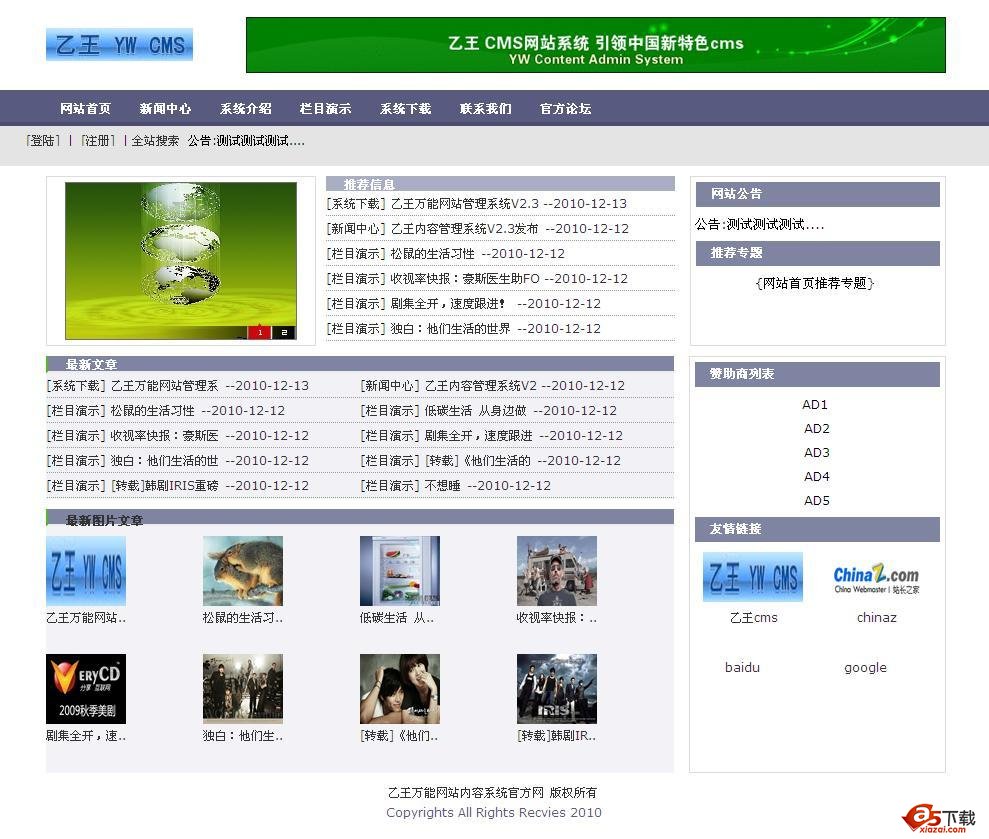Click the 乙王 YW CMS logo

pos(119,45)
